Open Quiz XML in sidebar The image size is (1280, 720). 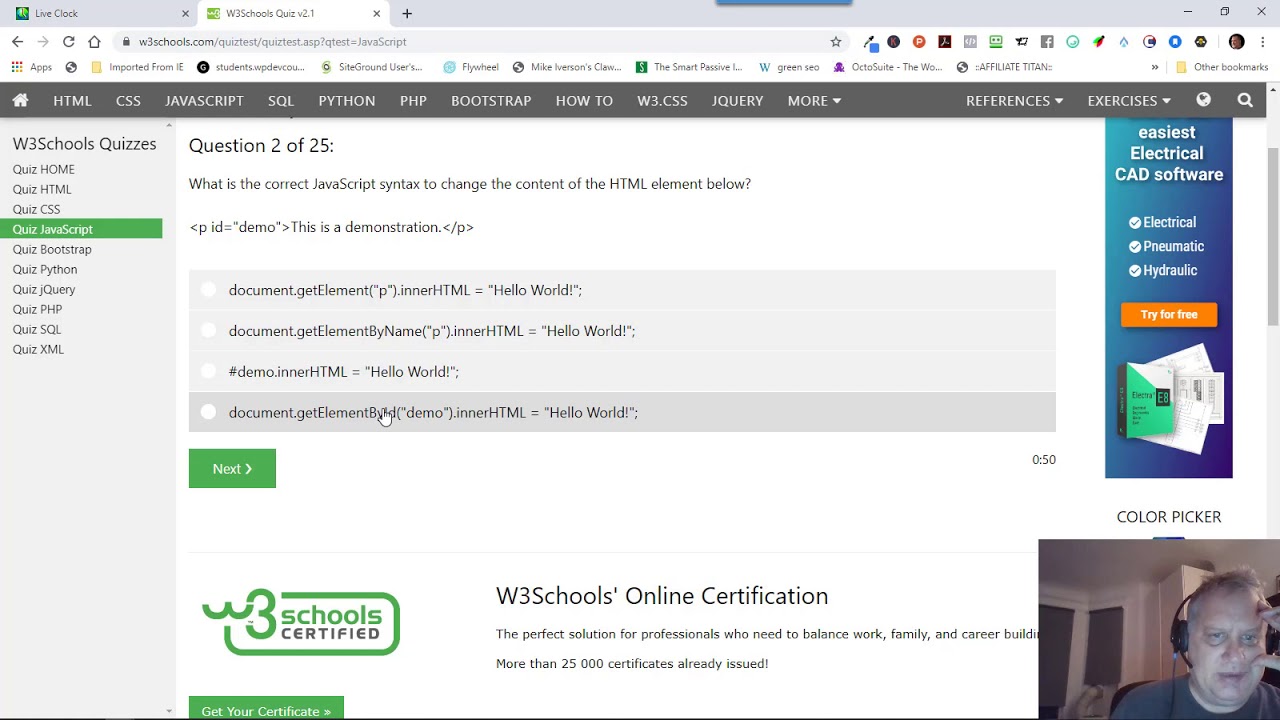coord(38,349)
